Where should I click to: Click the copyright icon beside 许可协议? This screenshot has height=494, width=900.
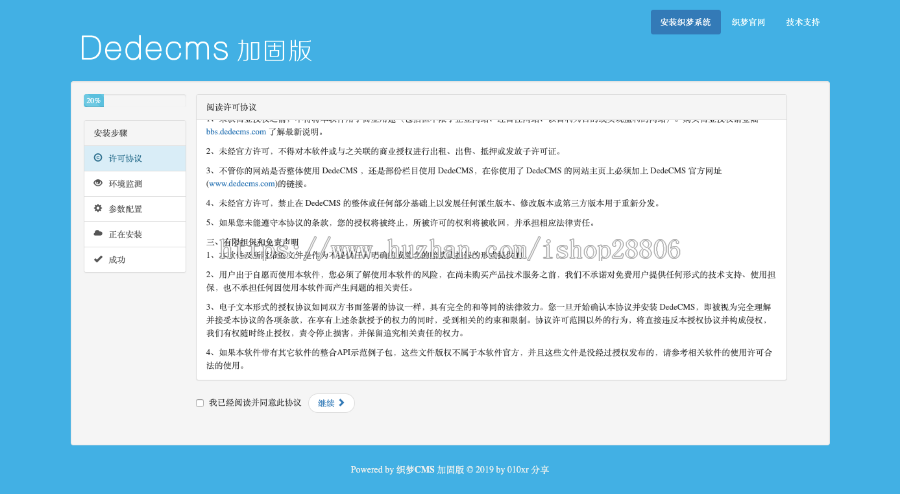point(97,158)
